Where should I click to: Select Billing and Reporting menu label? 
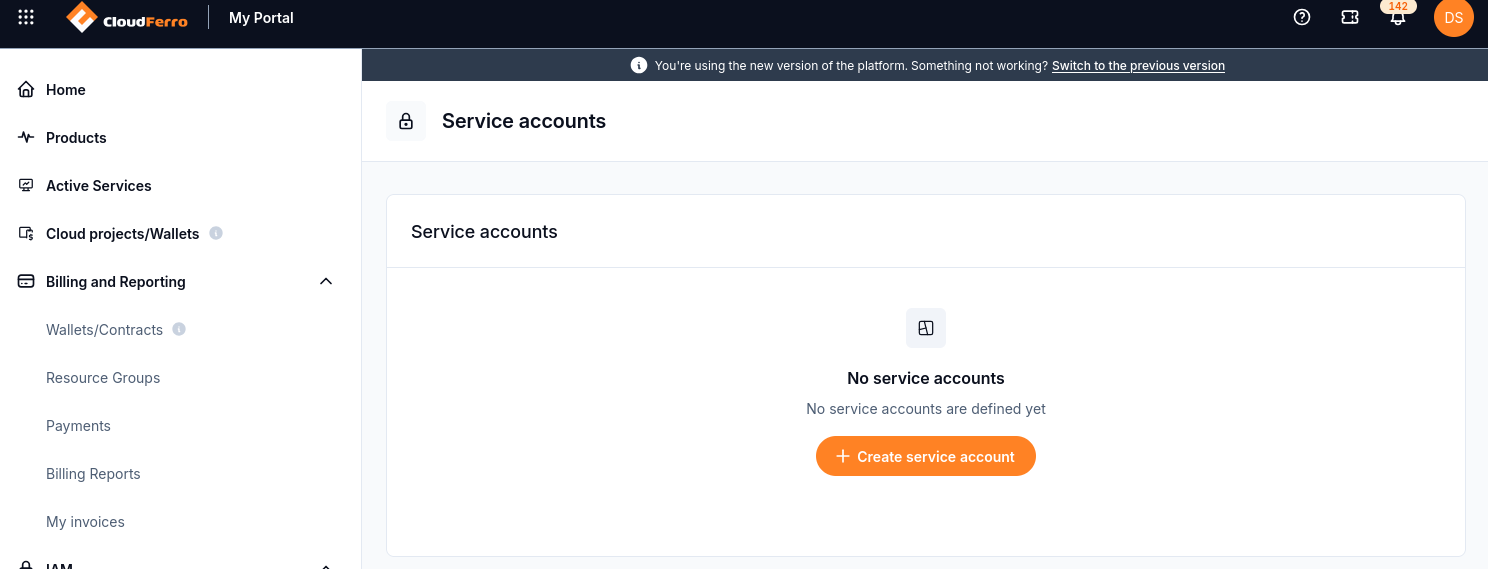(x=116, y=282)
